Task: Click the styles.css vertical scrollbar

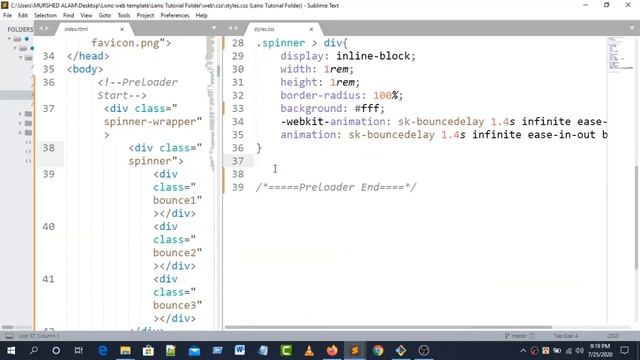Action: pos(637,217)
